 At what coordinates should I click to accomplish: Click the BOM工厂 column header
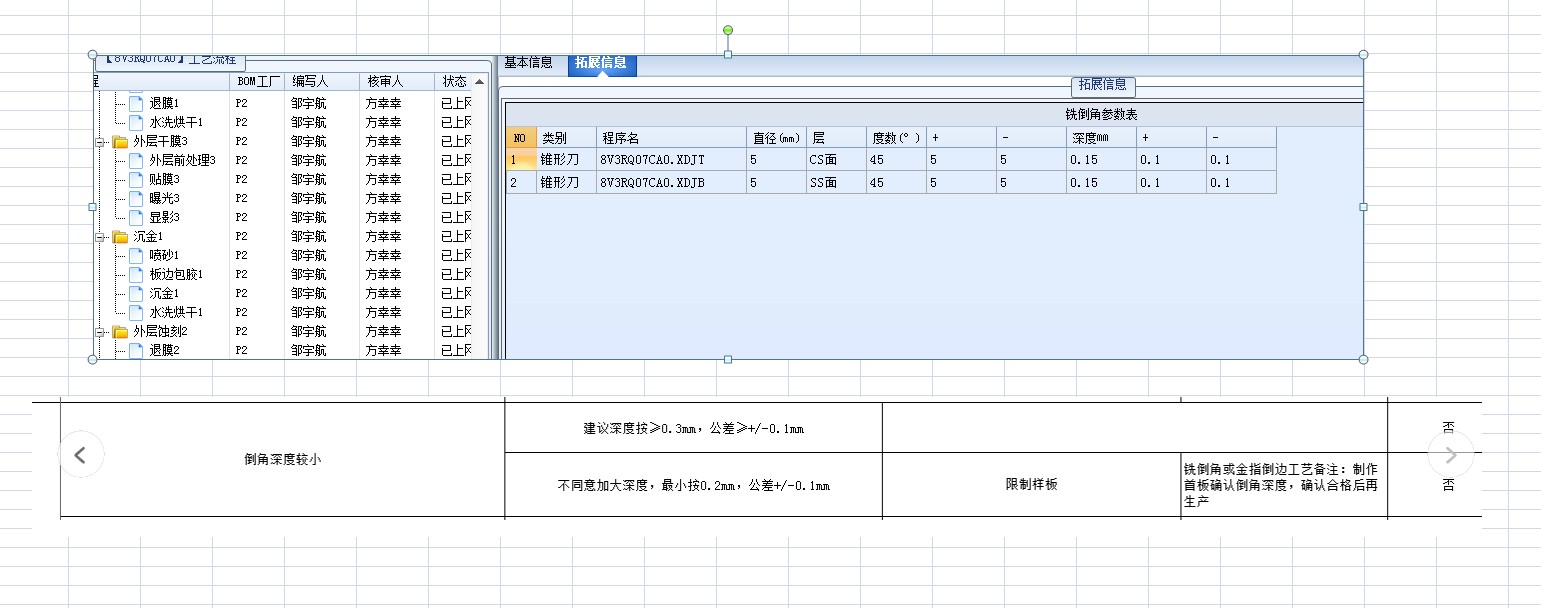coord(258,81)
